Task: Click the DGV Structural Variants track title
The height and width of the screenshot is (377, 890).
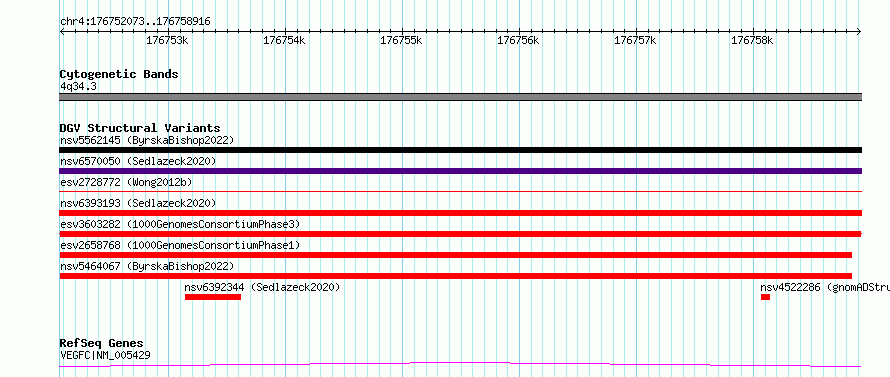Action: tap(140, 128)
